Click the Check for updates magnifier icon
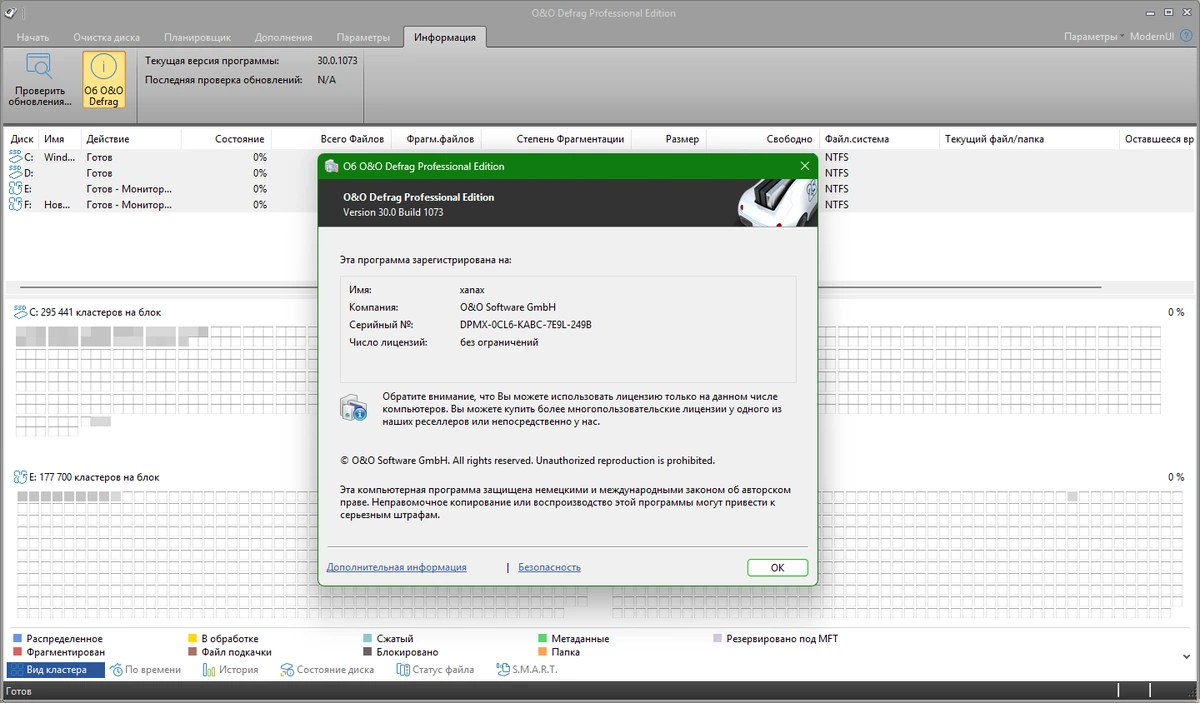 coord(39,67)
